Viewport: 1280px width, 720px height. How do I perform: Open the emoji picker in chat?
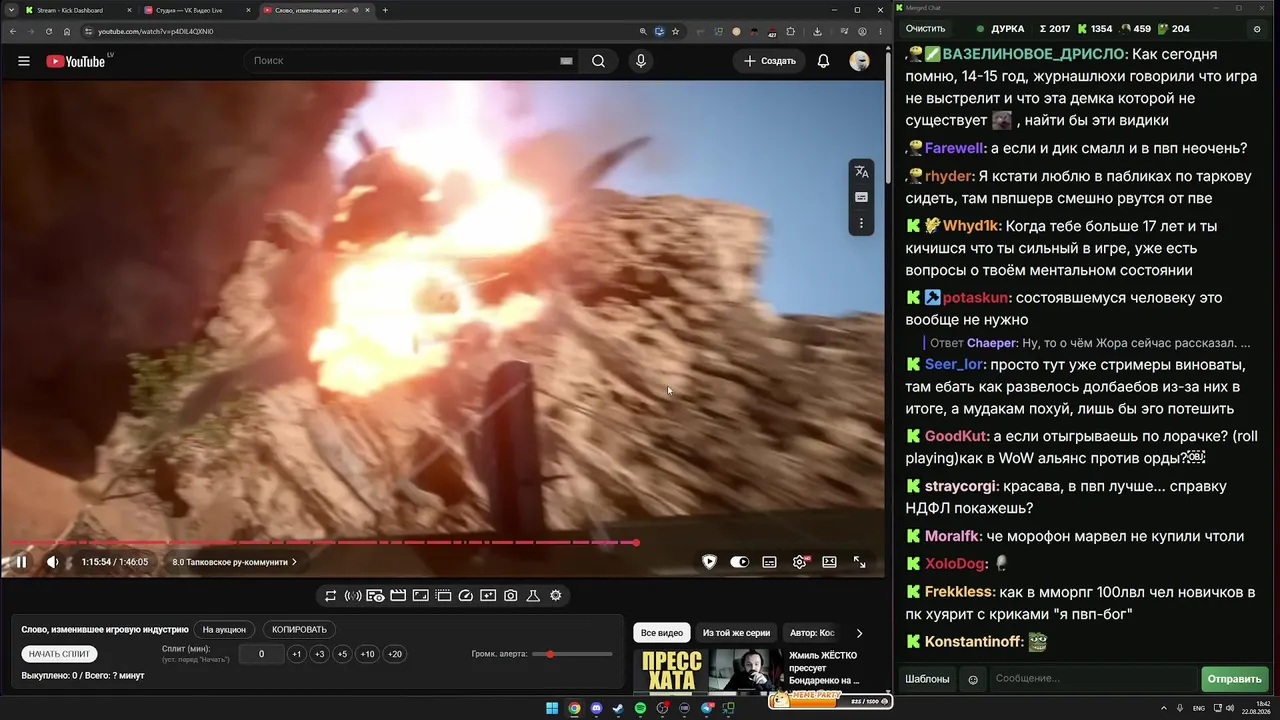973,680
